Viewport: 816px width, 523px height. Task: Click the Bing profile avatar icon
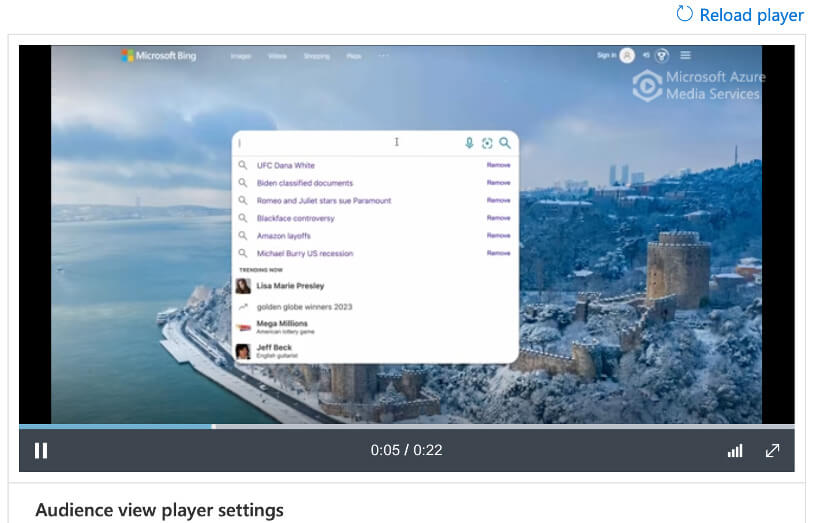[x=627, y=55]
